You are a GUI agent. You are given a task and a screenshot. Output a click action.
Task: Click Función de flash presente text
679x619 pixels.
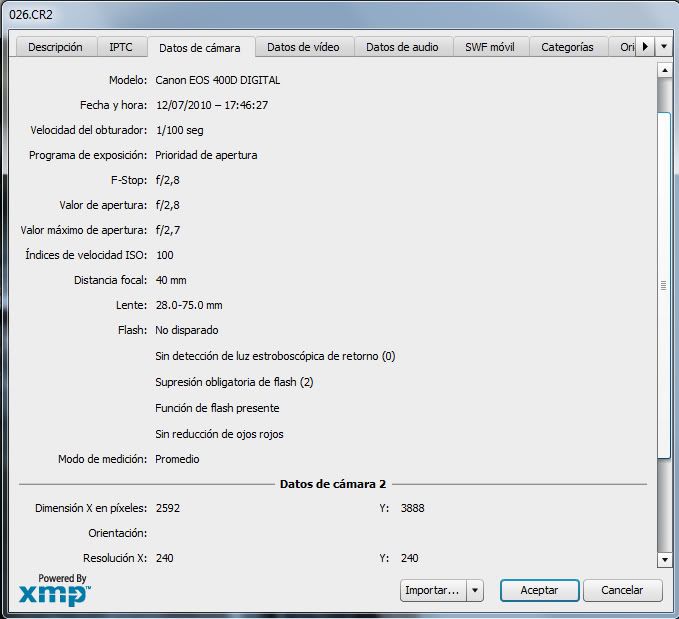click(x=217, y=408)
